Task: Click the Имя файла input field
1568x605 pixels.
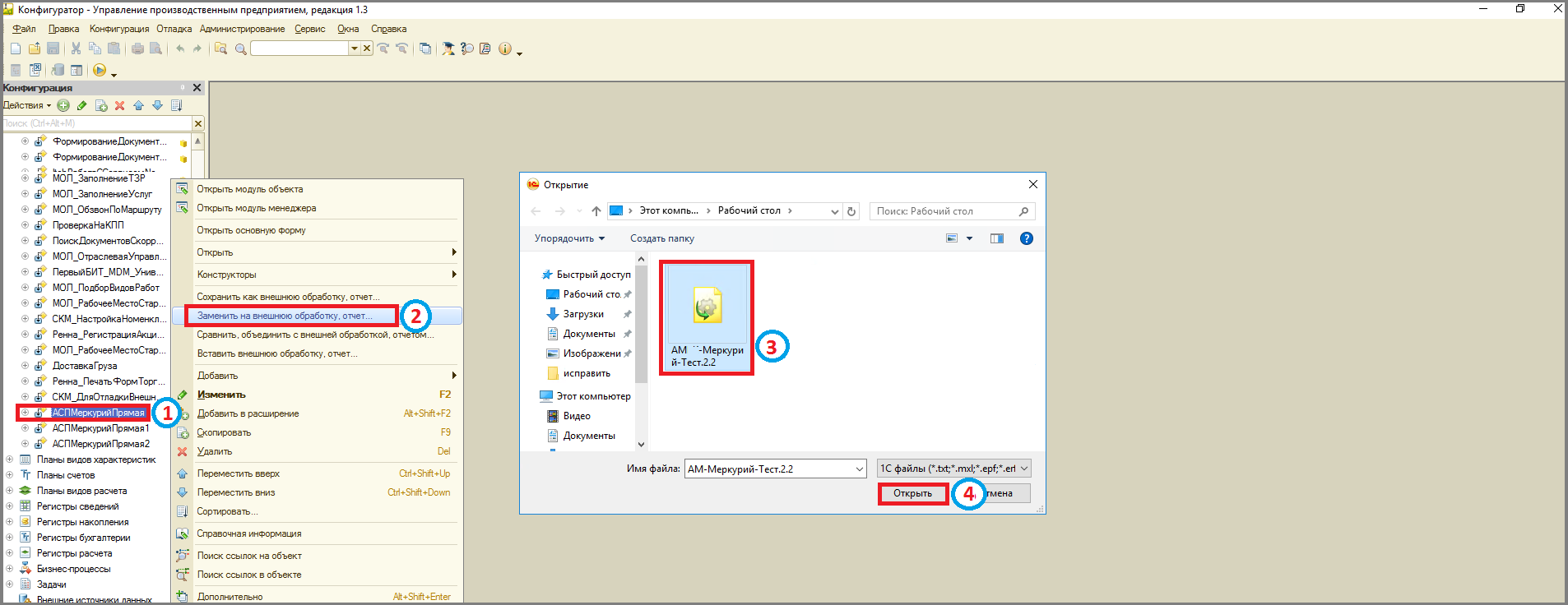Action: [769, 469]
